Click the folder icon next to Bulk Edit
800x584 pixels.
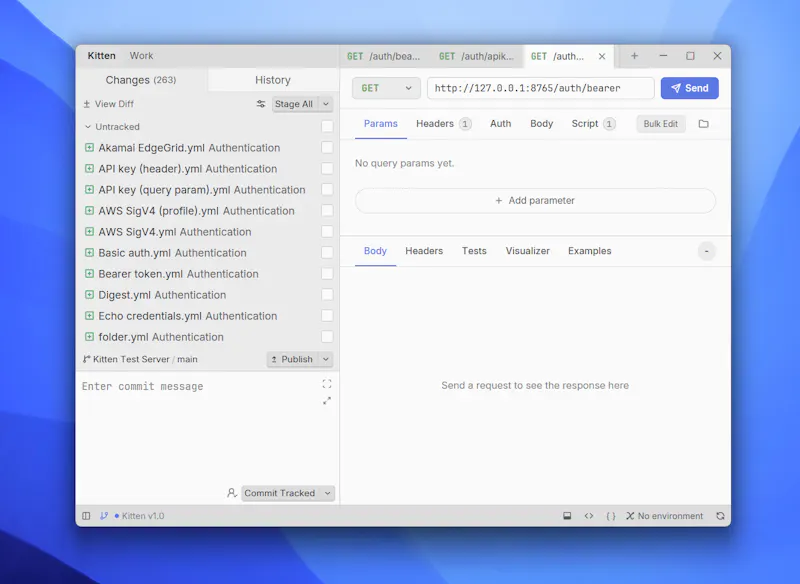point(704,124)
